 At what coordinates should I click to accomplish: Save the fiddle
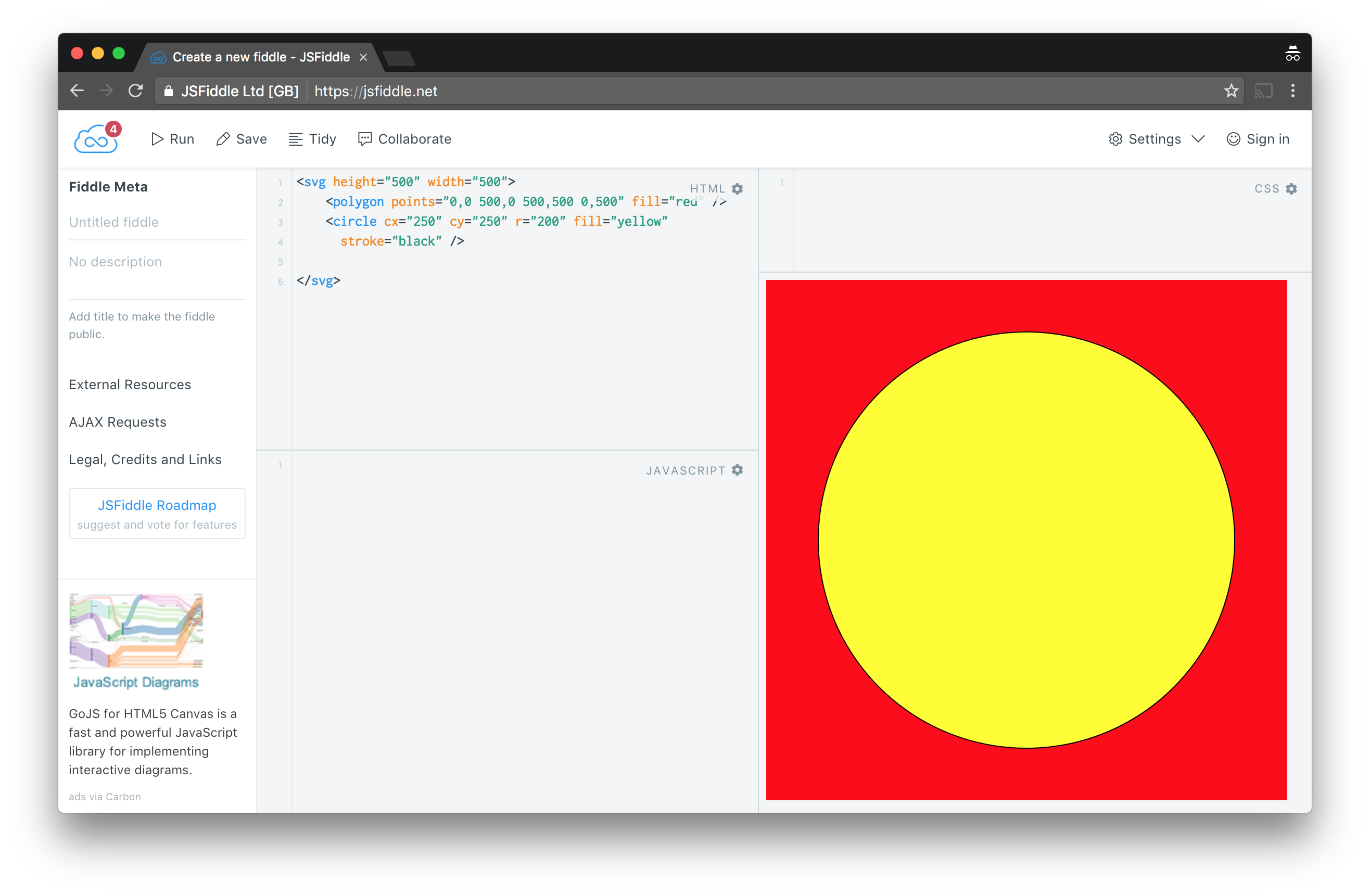click(242, 139)
